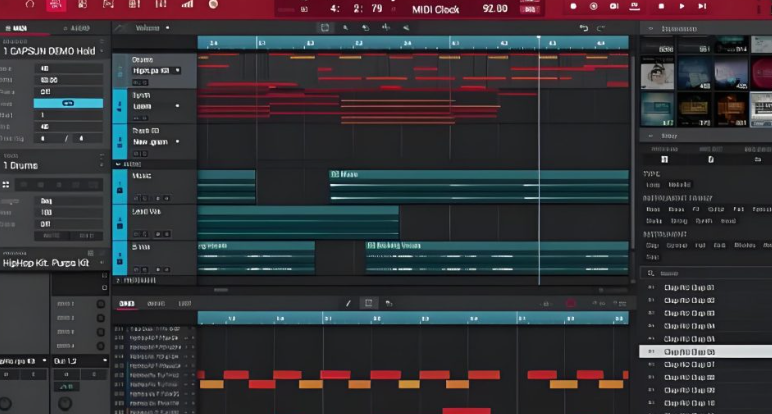Screen dimensions: 772x414
Task: Click the red icon in lower editor toolbar
Action: 571,303
